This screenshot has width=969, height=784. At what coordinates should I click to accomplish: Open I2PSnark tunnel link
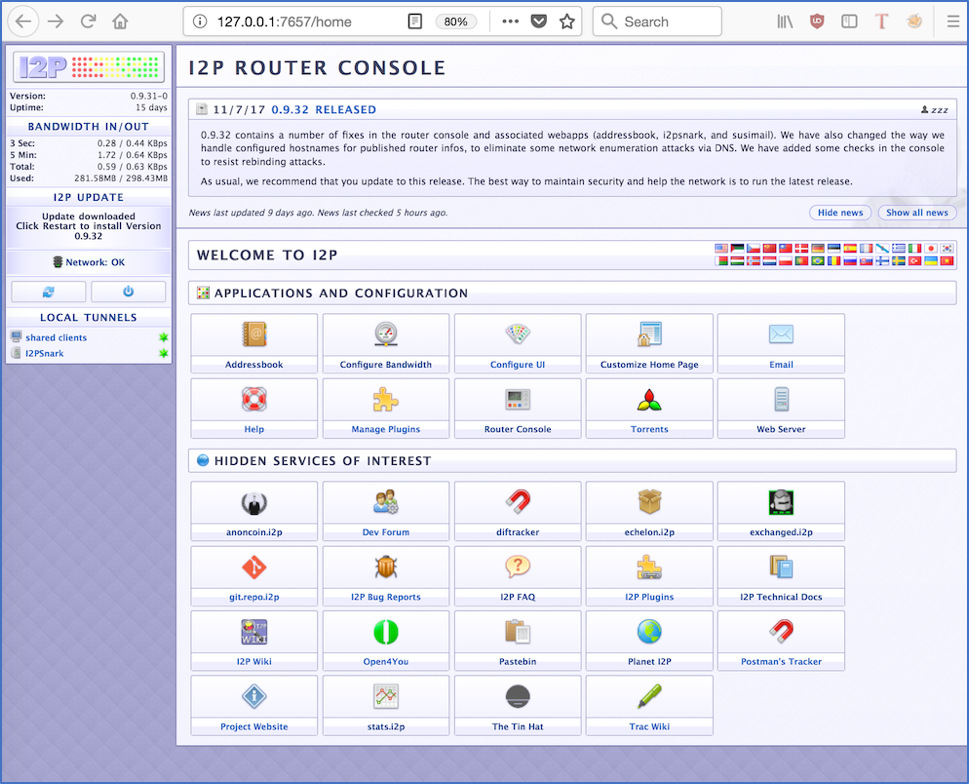tap(44, 353)
